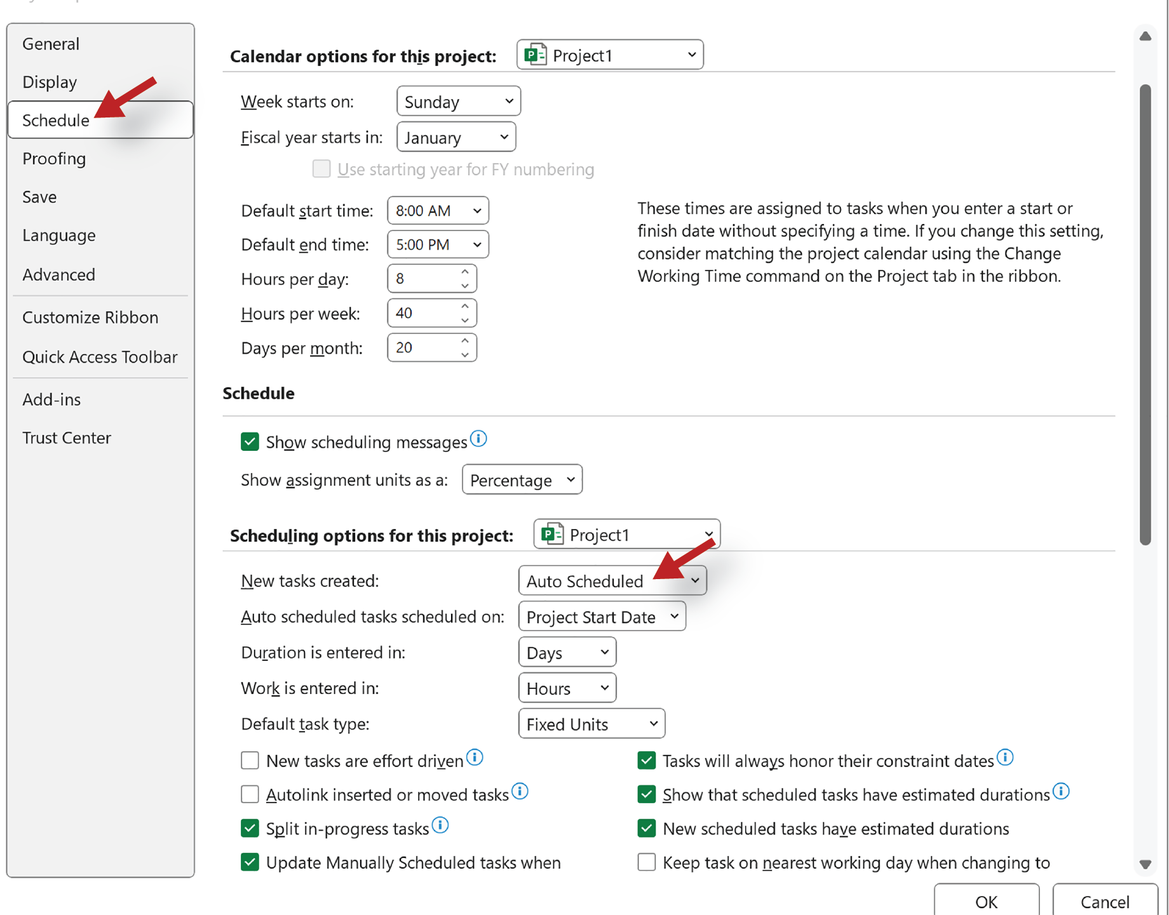Click info icon beside Show scheduling messages
The image size is (1169, 915).
tap(479, 438)
